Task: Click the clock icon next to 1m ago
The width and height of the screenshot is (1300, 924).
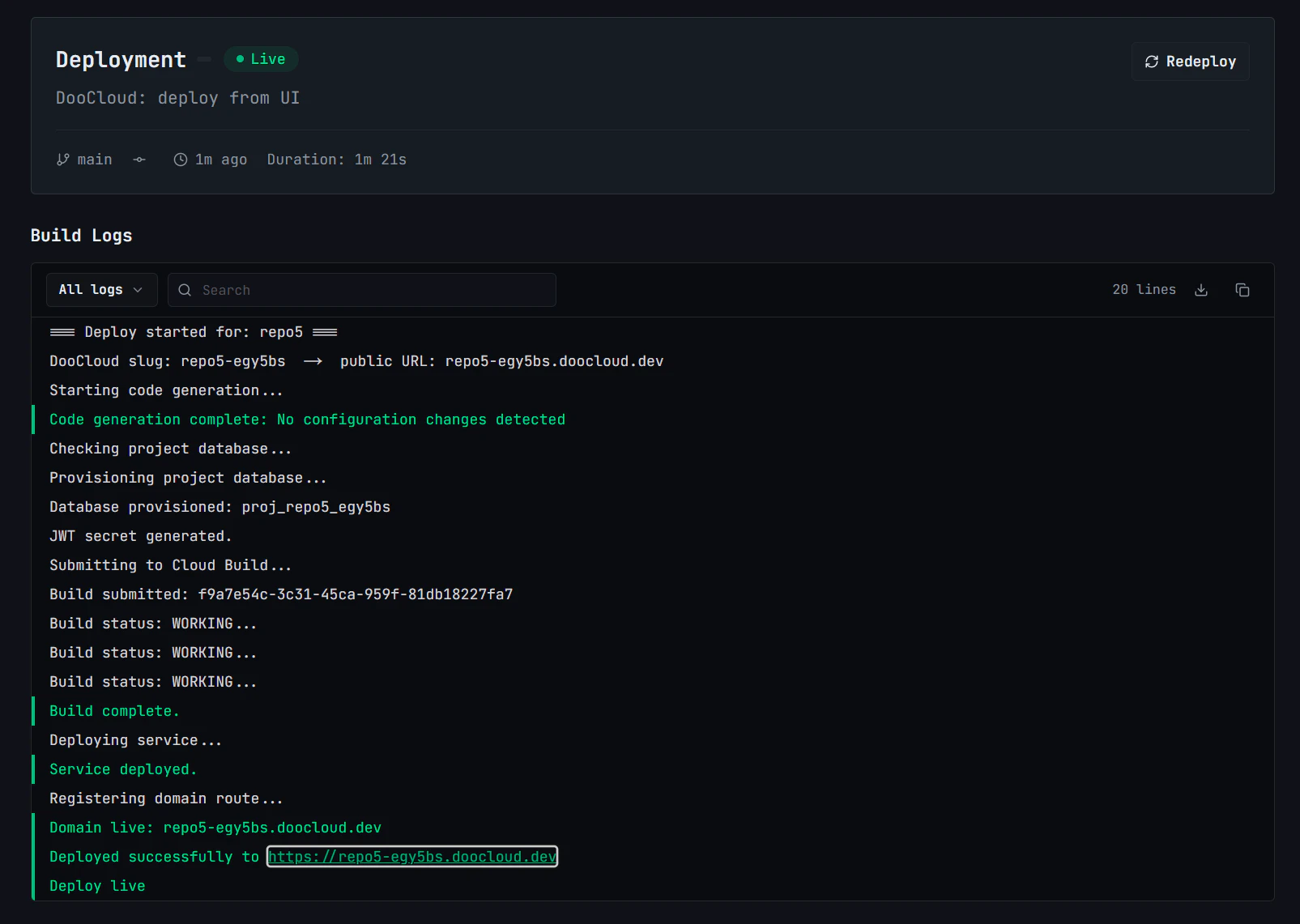Action: pos(180,159)
